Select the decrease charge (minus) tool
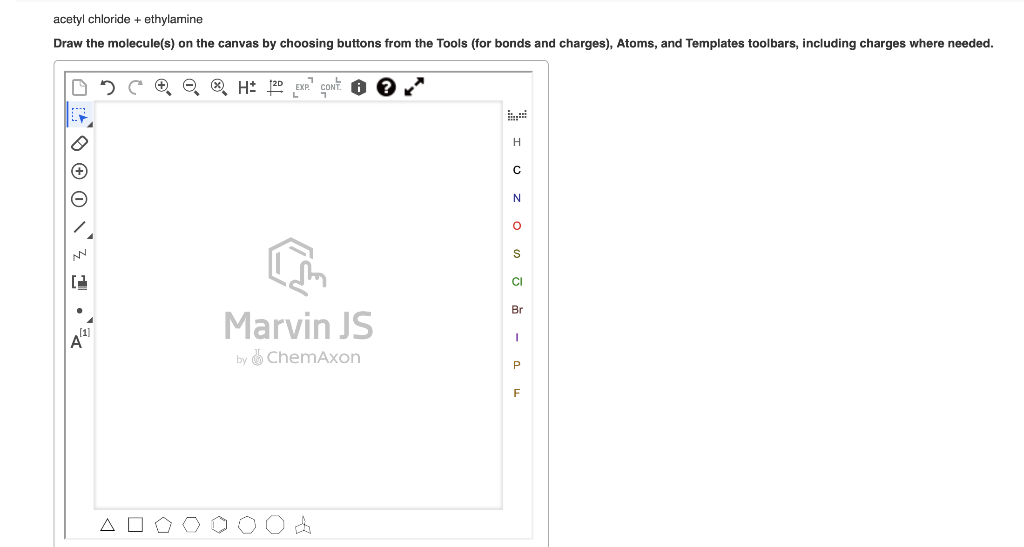Screen dimensions: 1024x547 click(80, 199)
